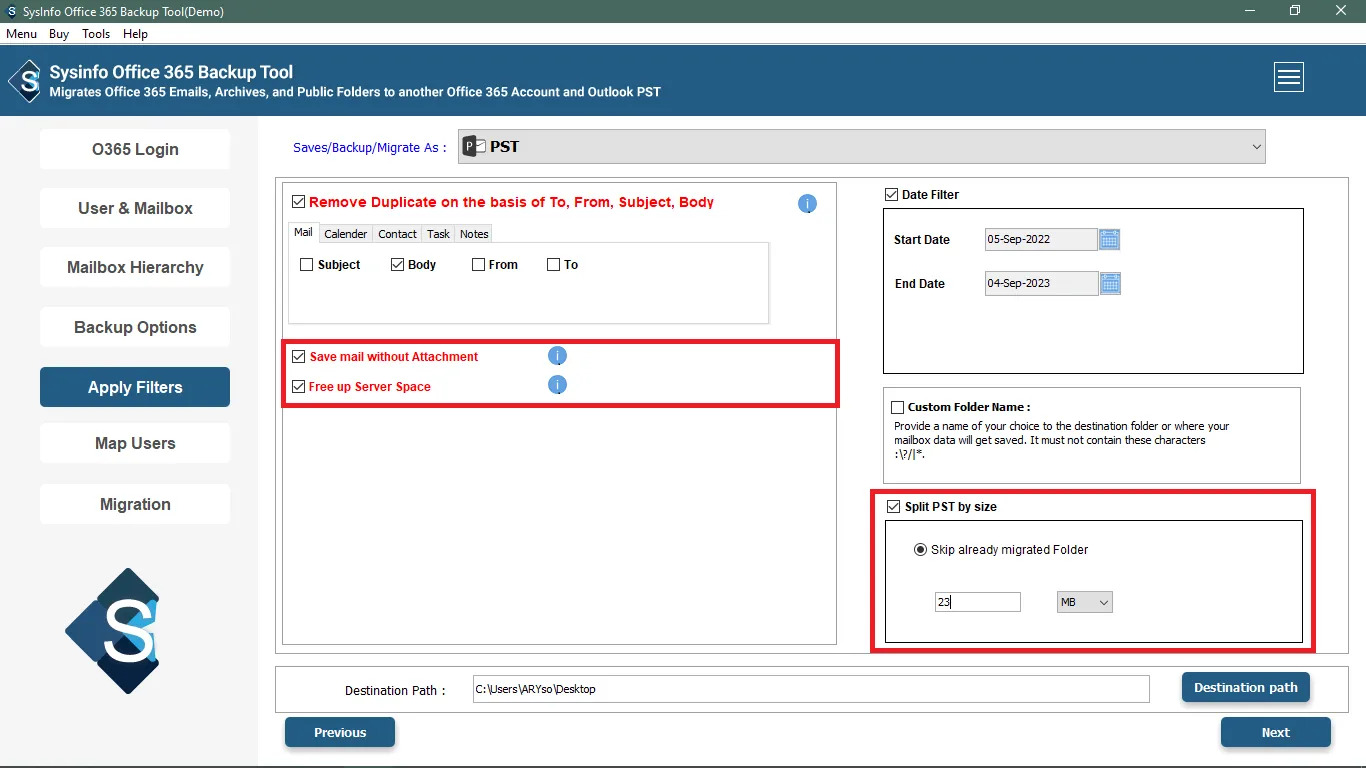Click the Next button
Viewport: 1366px width, 768px height.
pyautogui.click(x=1276, y=732)
